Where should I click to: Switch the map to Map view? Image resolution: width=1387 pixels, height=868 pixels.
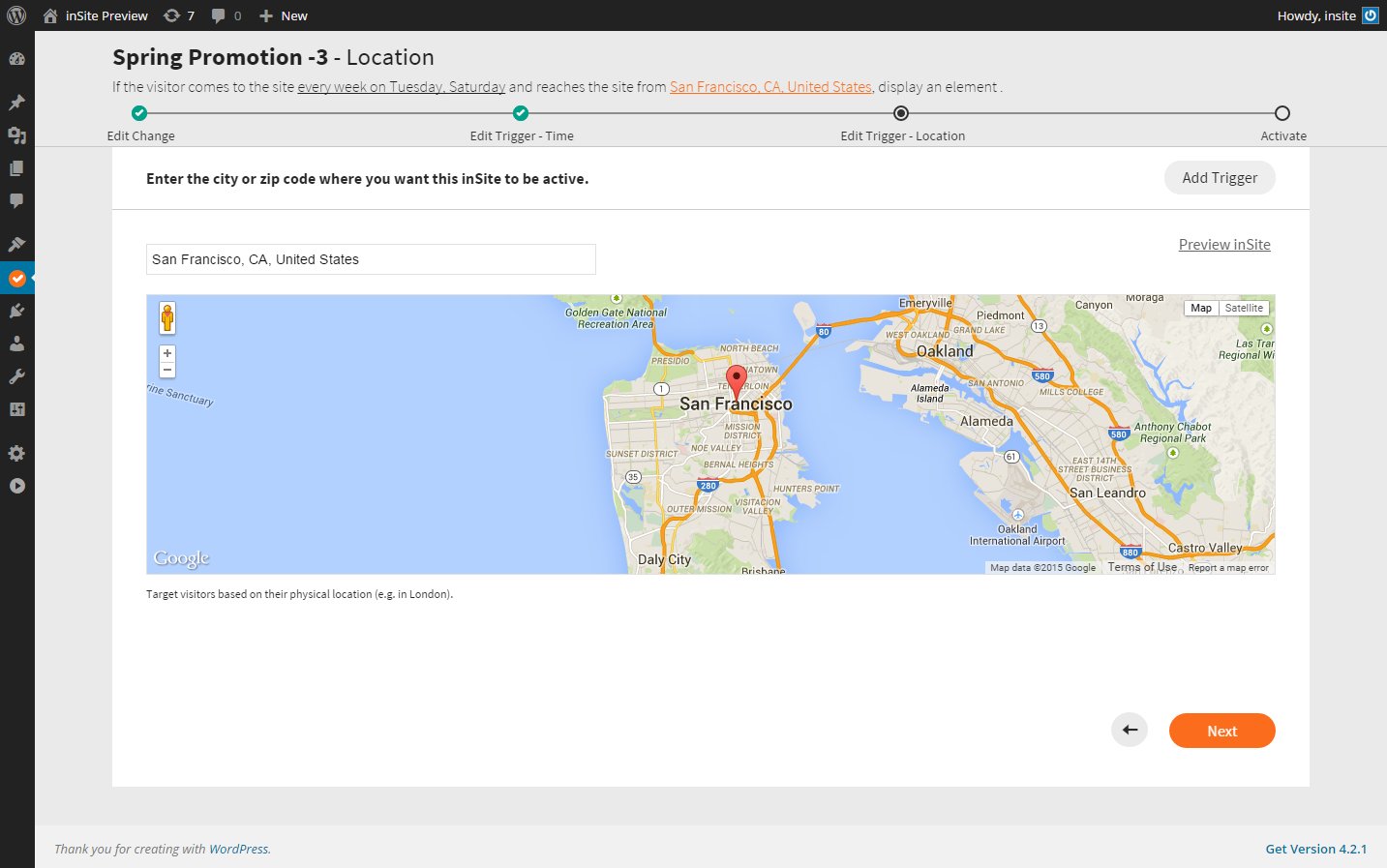point(1201,308)
